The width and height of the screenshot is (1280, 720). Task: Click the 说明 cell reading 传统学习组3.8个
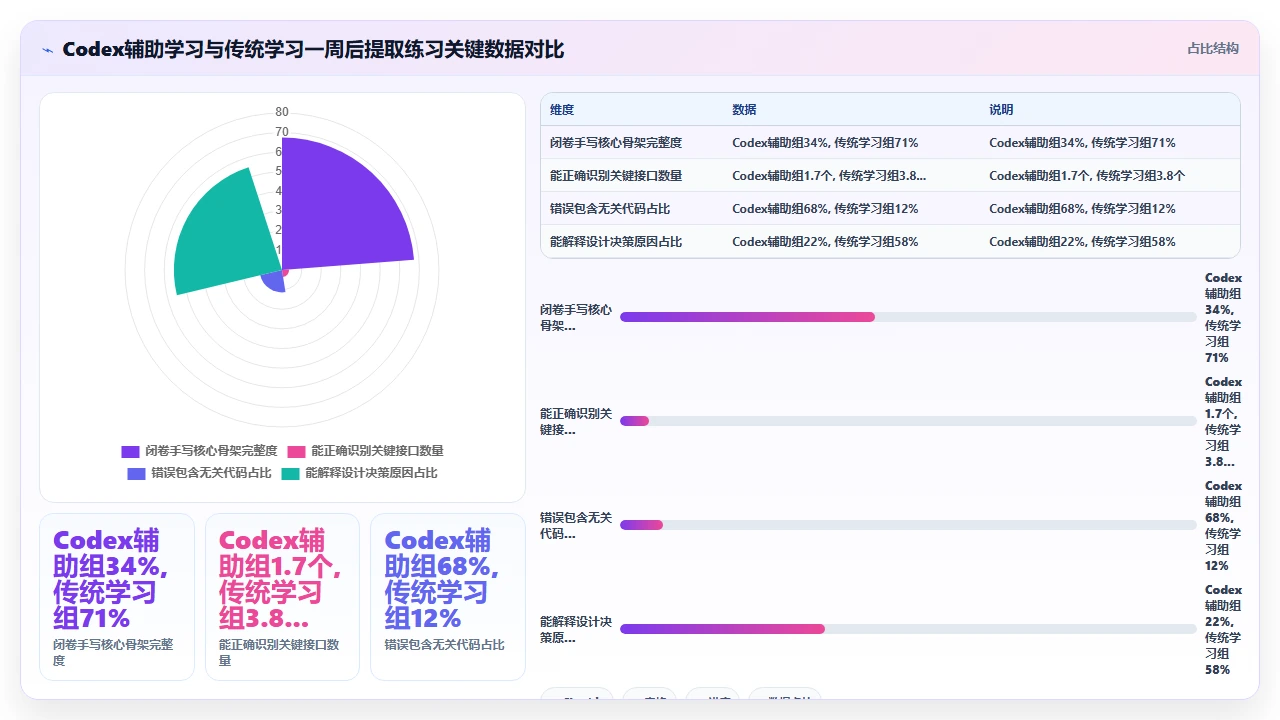1087,176
